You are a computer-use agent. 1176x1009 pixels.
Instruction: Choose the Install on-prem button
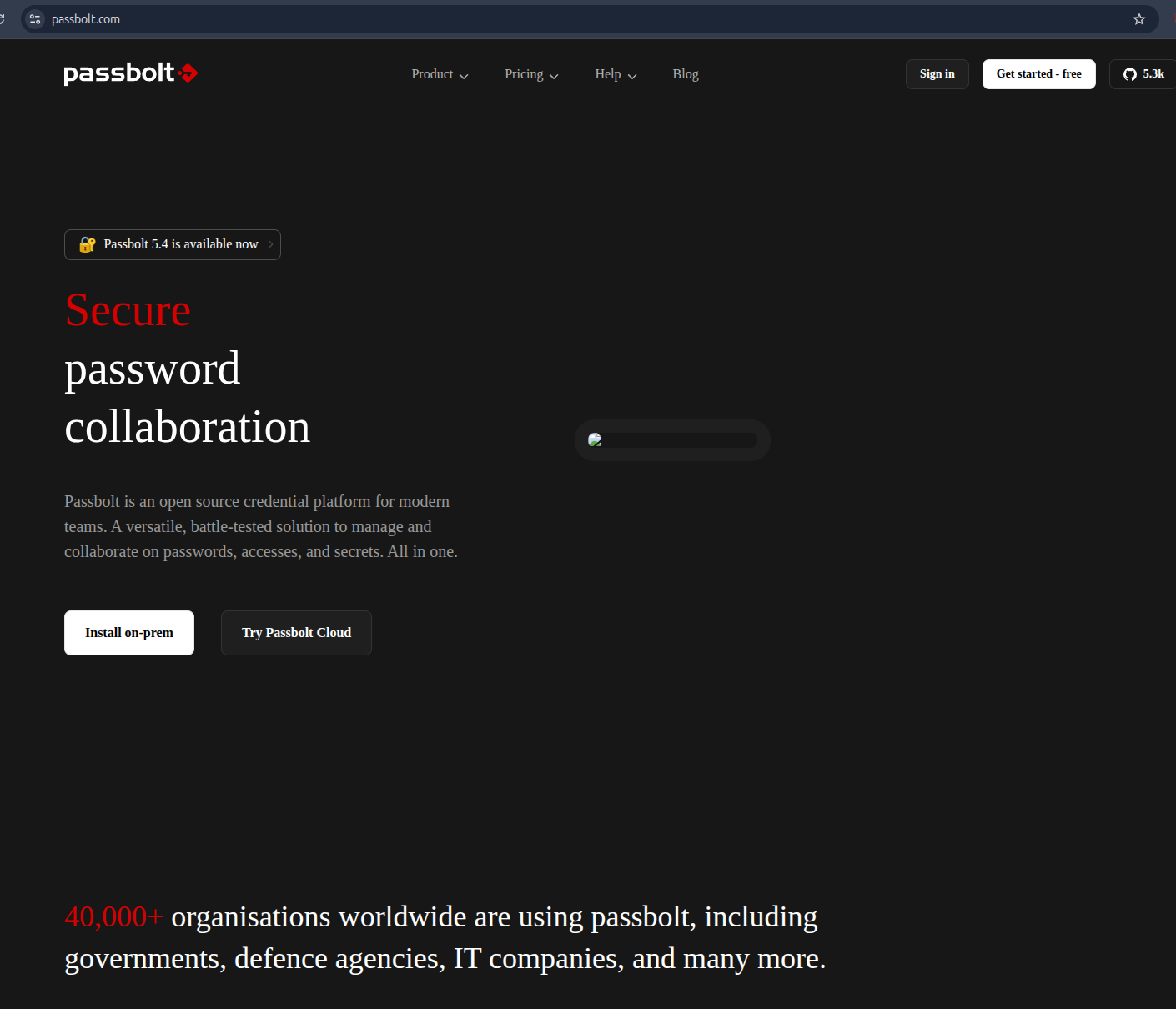pyautogui.click(x=129, y=633)
